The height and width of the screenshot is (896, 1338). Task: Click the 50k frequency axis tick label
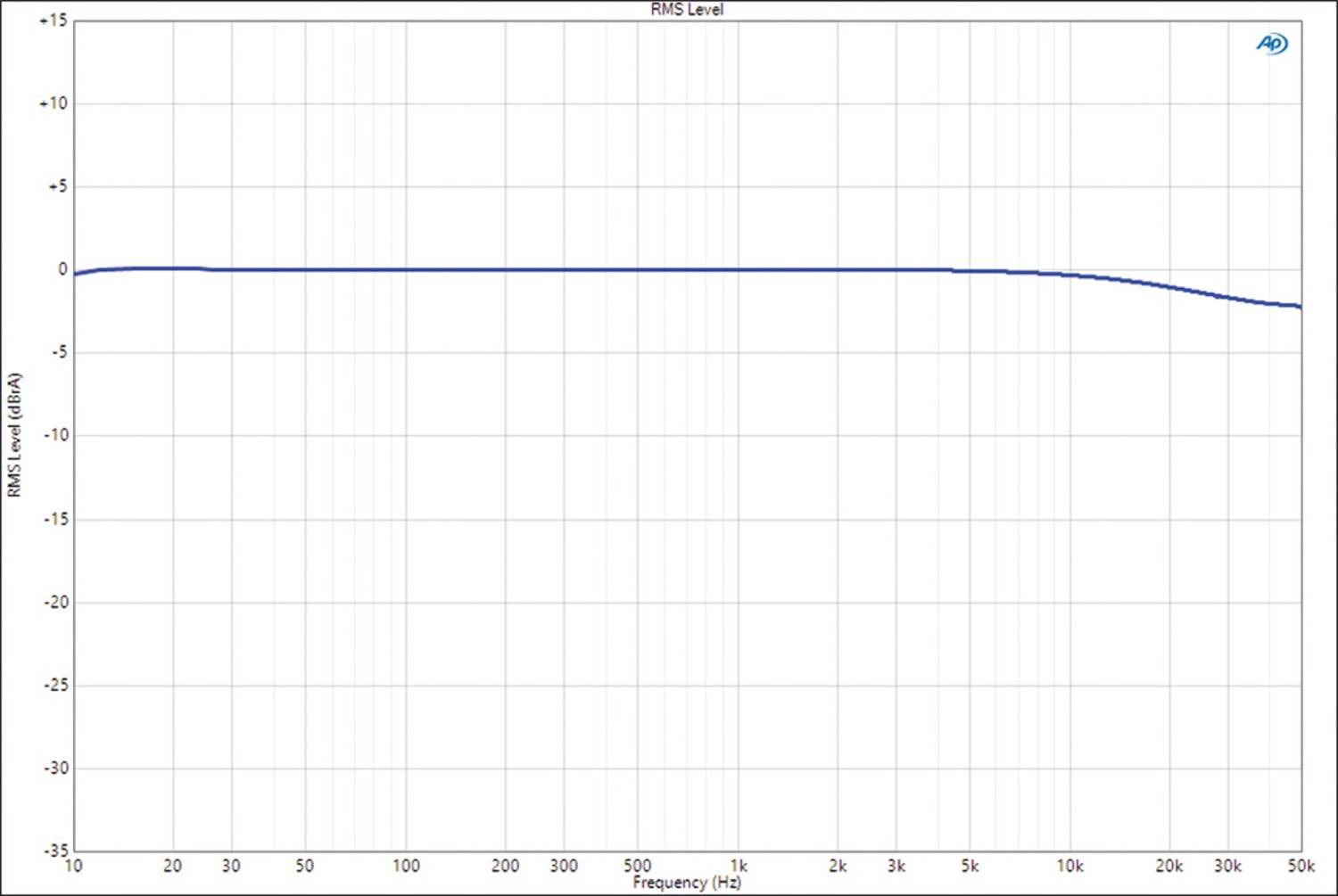1301,866
